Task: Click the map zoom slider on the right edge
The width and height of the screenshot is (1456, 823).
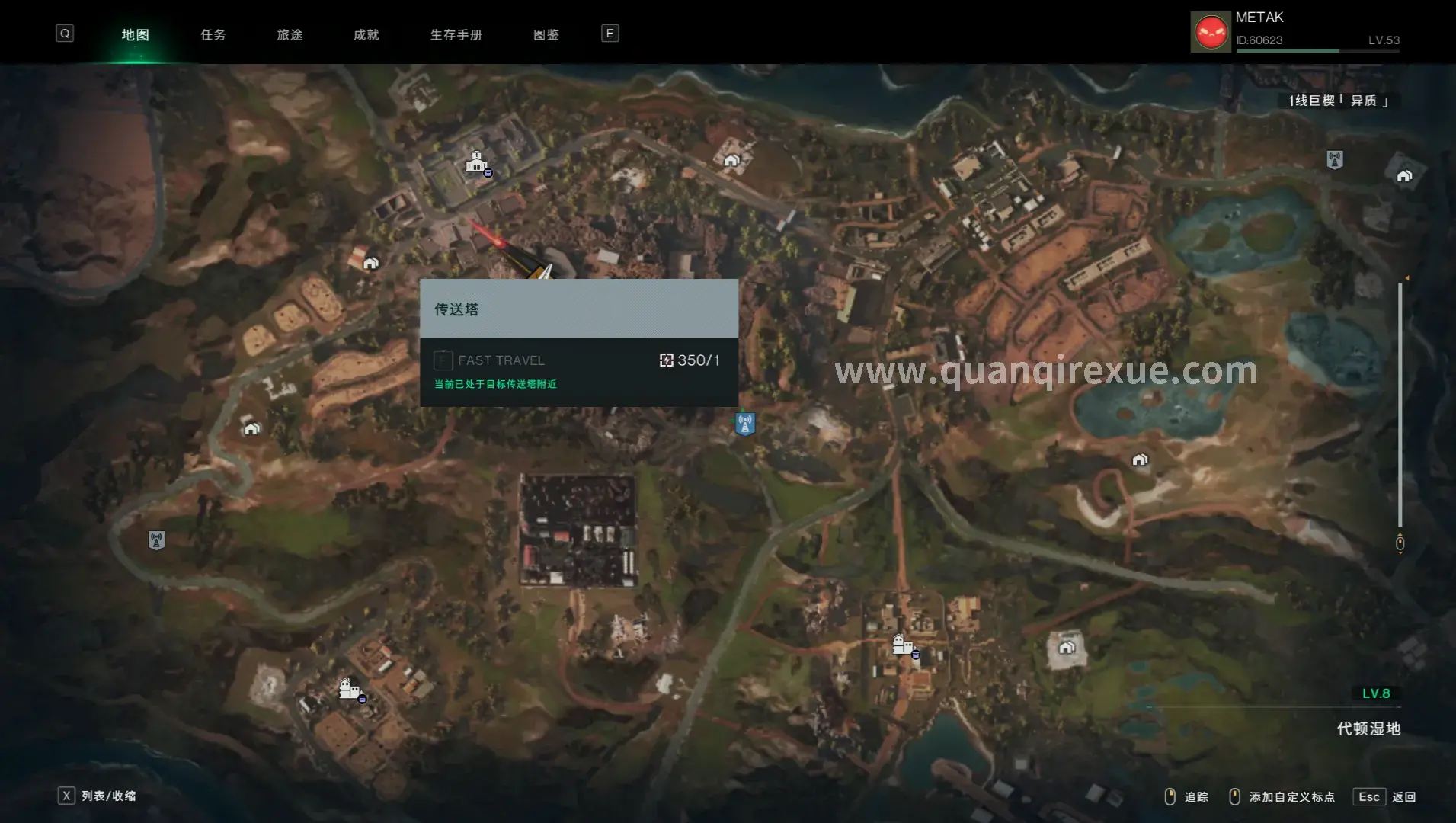Action: click(x=1400, y=411)
